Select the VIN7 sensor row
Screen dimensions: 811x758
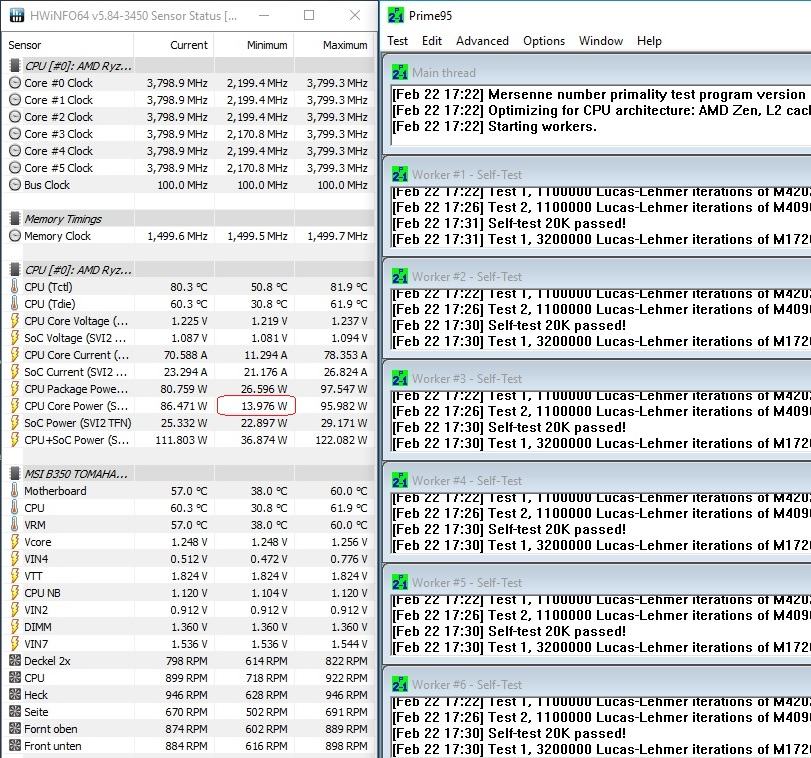[x=189, y=644]
